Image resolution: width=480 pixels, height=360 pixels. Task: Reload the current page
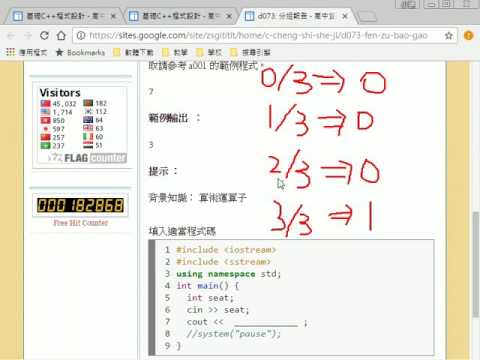tap(44, 35)
